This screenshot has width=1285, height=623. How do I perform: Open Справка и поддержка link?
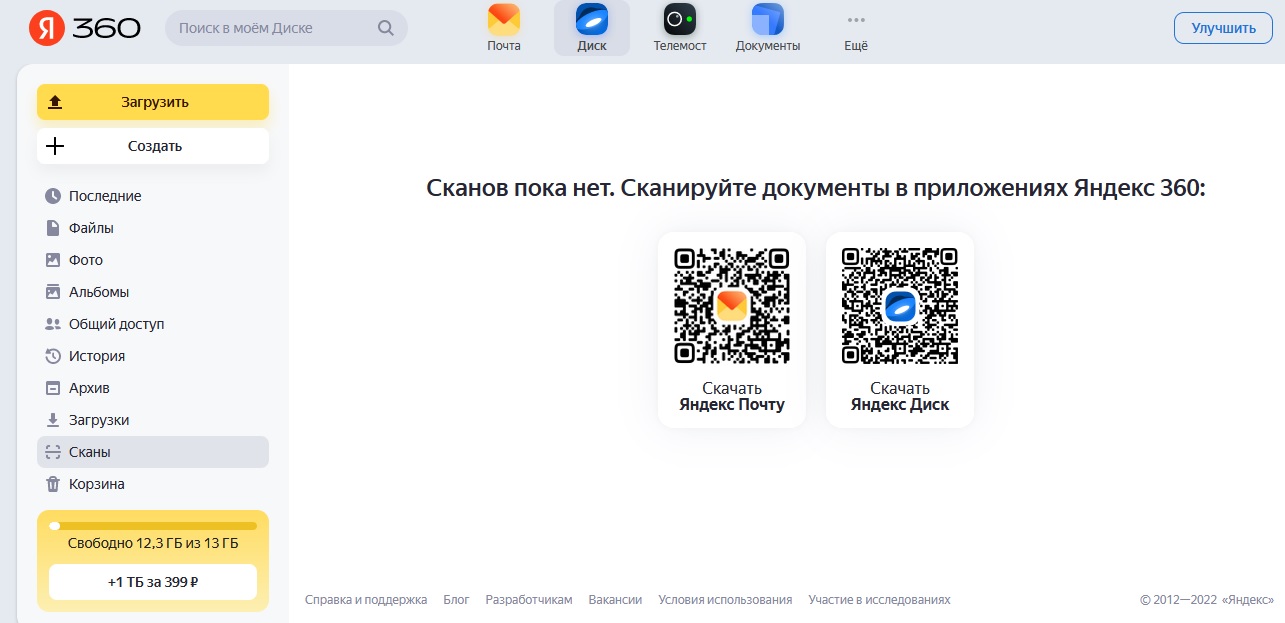pos(366,600)
